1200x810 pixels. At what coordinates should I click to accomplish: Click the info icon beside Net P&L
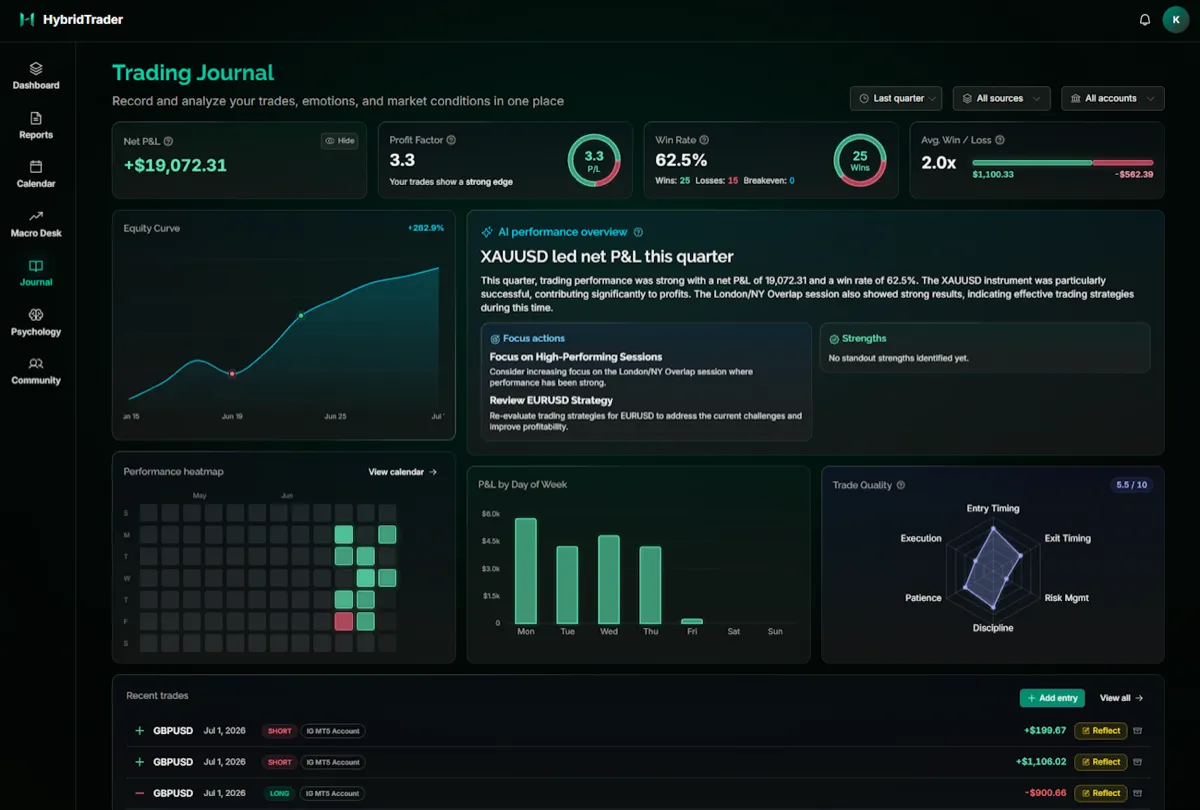click(x=168, y=141)
